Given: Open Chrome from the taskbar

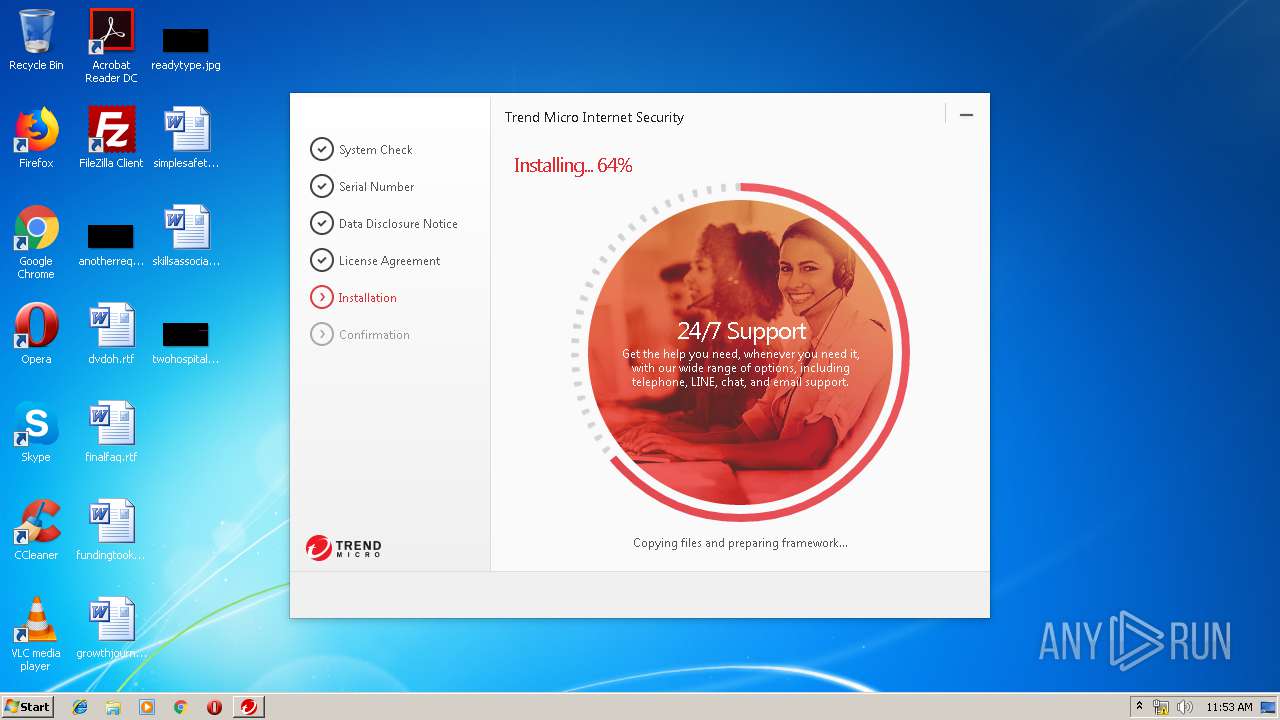Looking at the screenshot, I should pos(180,707).
